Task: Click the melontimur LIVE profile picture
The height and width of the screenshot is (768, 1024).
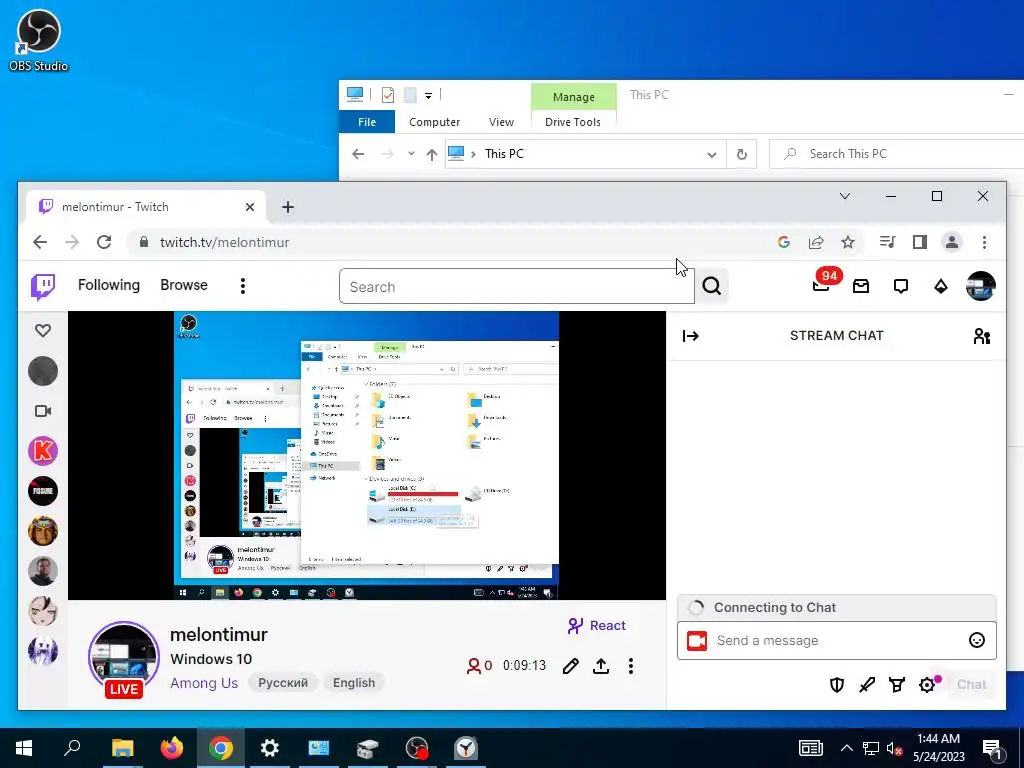Action: (x=124, y=658)
